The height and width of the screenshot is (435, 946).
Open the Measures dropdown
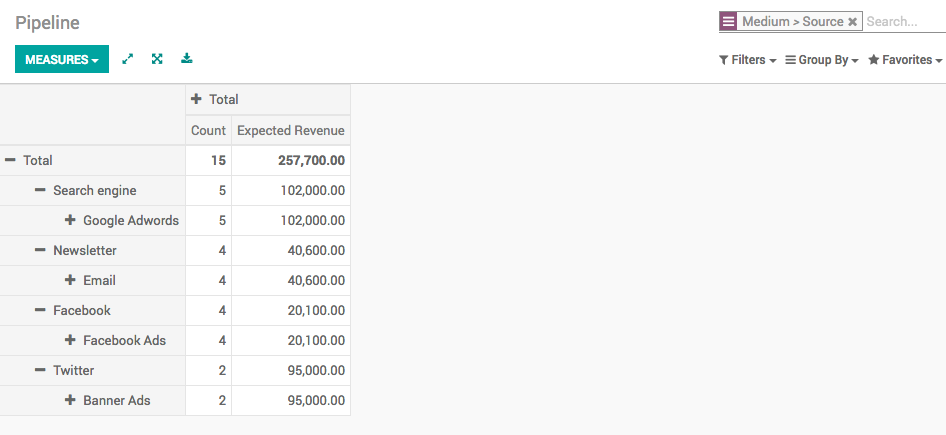[62, 60]
